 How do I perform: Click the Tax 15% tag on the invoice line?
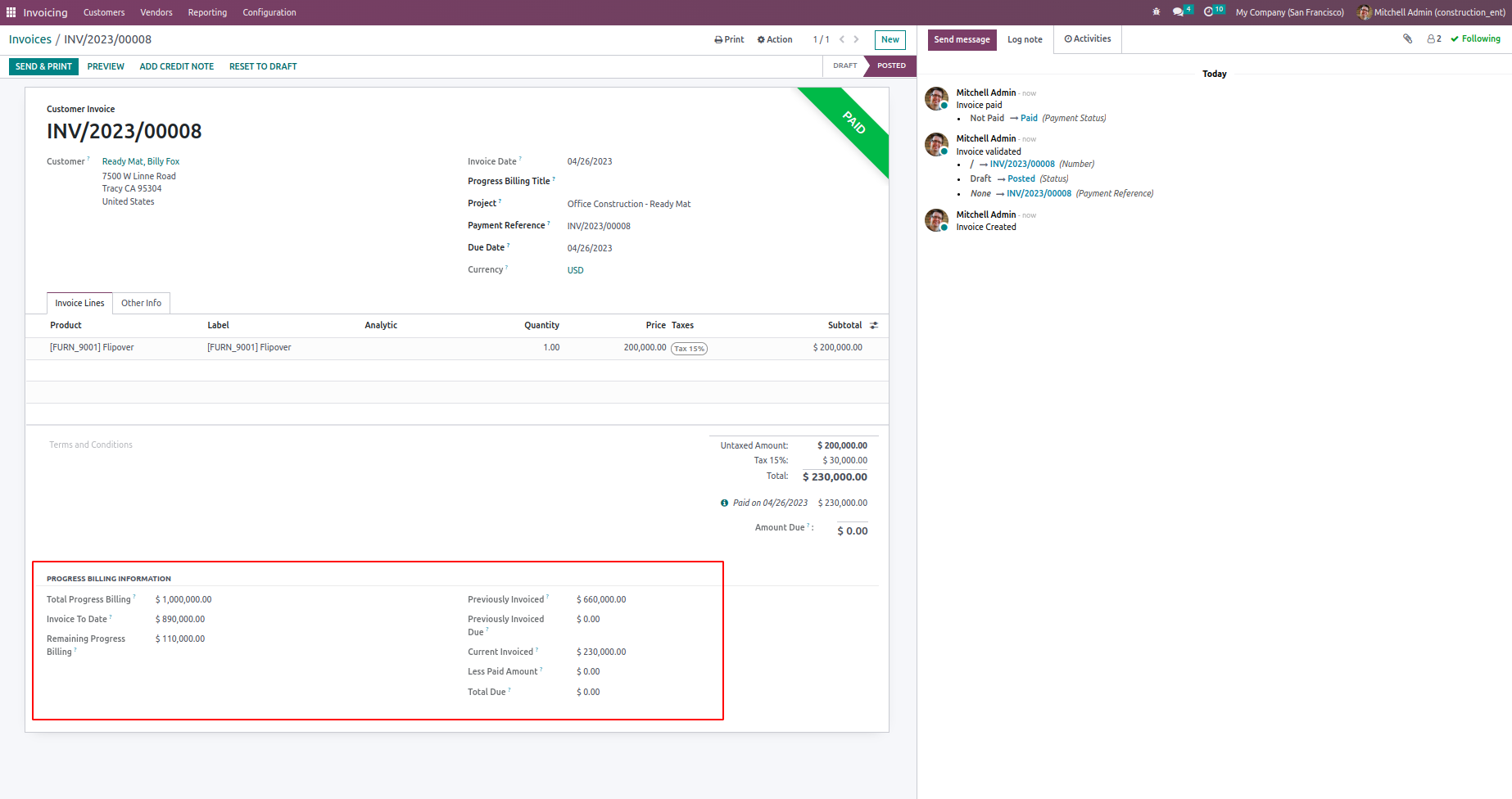(x=689, y=349)
